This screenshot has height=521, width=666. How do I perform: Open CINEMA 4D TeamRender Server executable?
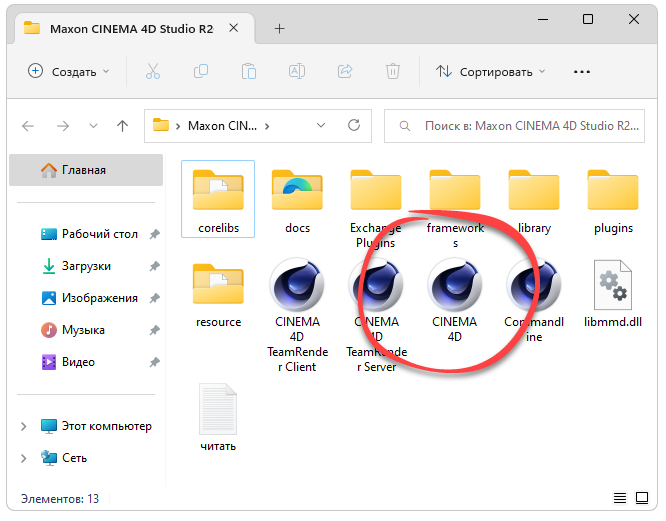pos(376,315)
